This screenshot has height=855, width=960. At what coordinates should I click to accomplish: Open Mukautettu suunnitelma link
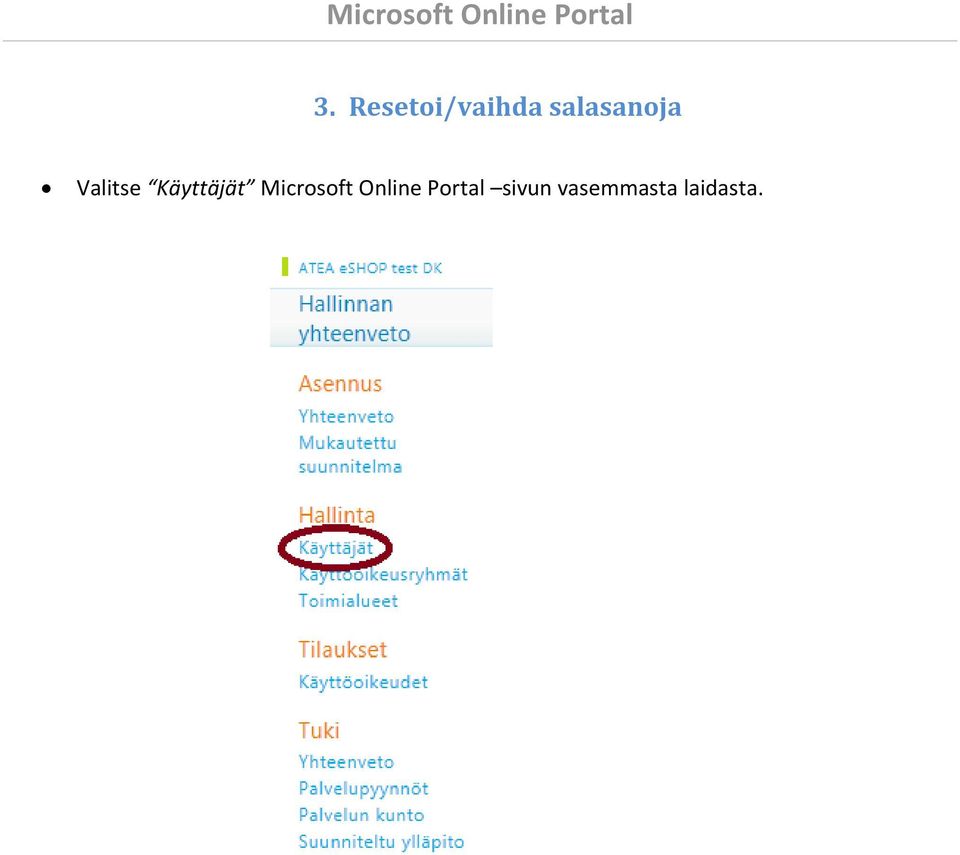click(x=350, y=454)
